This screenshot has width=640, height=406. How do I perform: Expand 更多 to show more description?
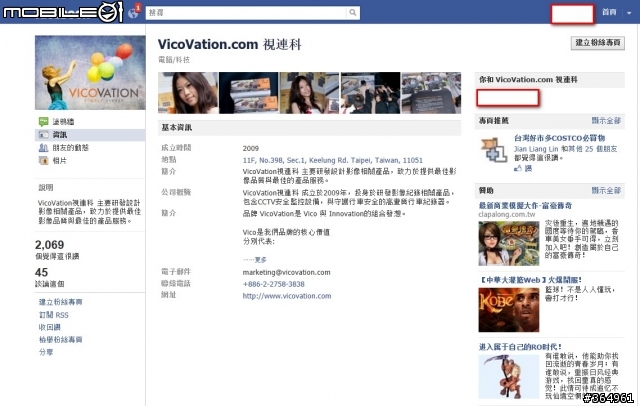(x=260, y=260)
